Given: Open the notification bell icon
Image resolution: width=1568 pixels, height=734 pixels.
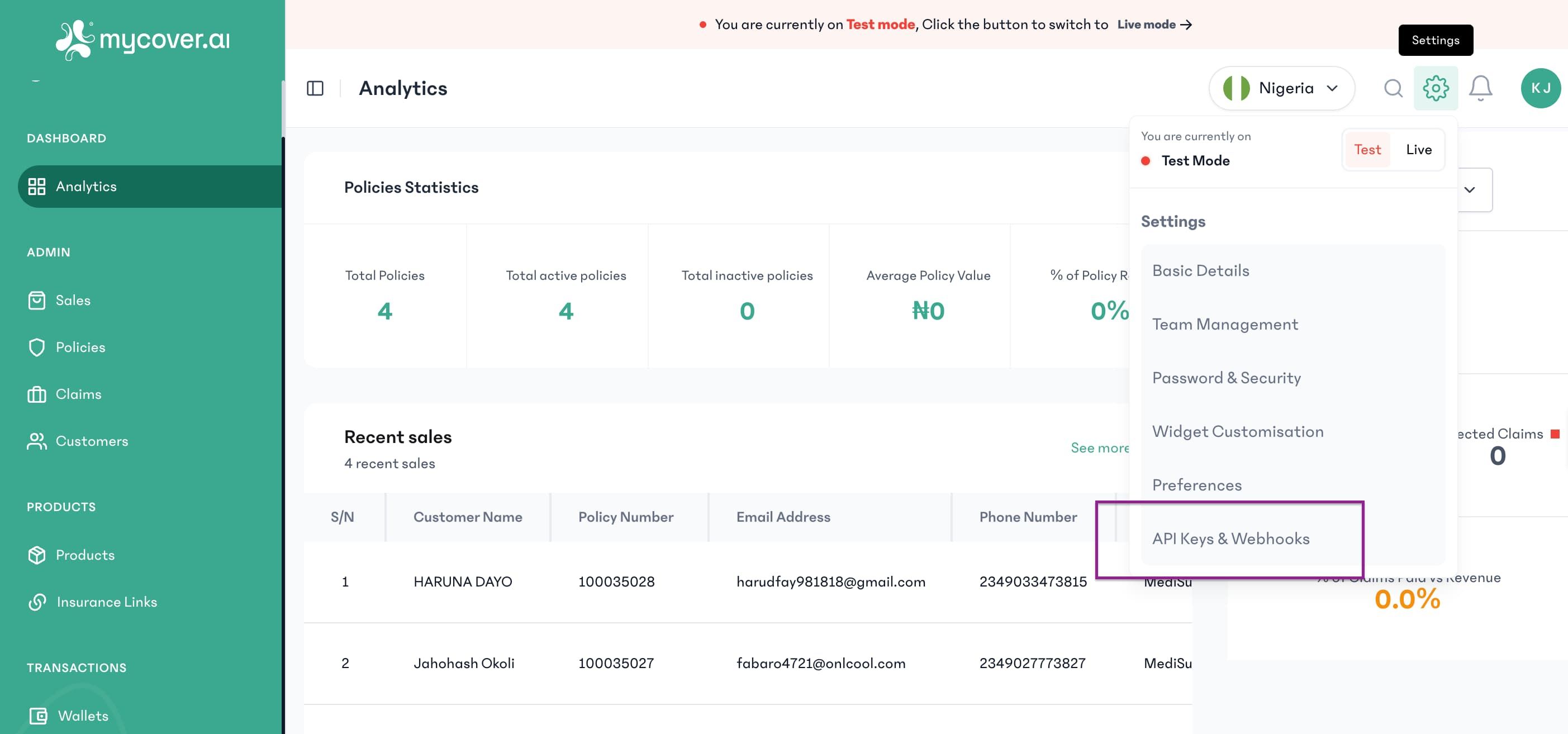Looking at the screenshot, I should click(1480, 88).
